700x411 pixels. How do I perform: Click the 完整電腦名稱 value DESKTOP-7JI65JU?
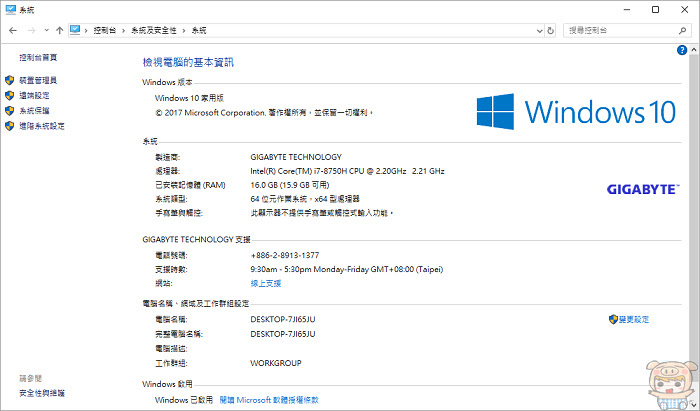pos(283,334)
